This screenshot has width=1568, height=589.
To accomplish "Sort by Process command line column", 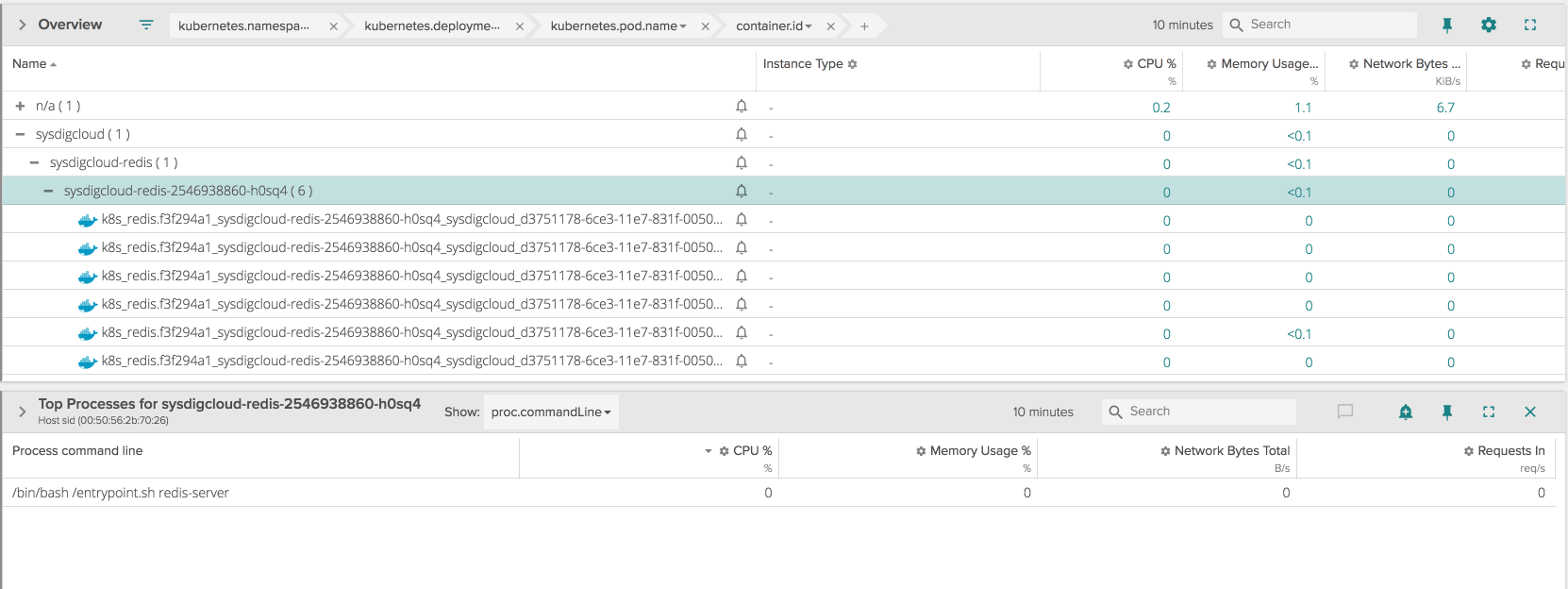I will coord(77,450).
